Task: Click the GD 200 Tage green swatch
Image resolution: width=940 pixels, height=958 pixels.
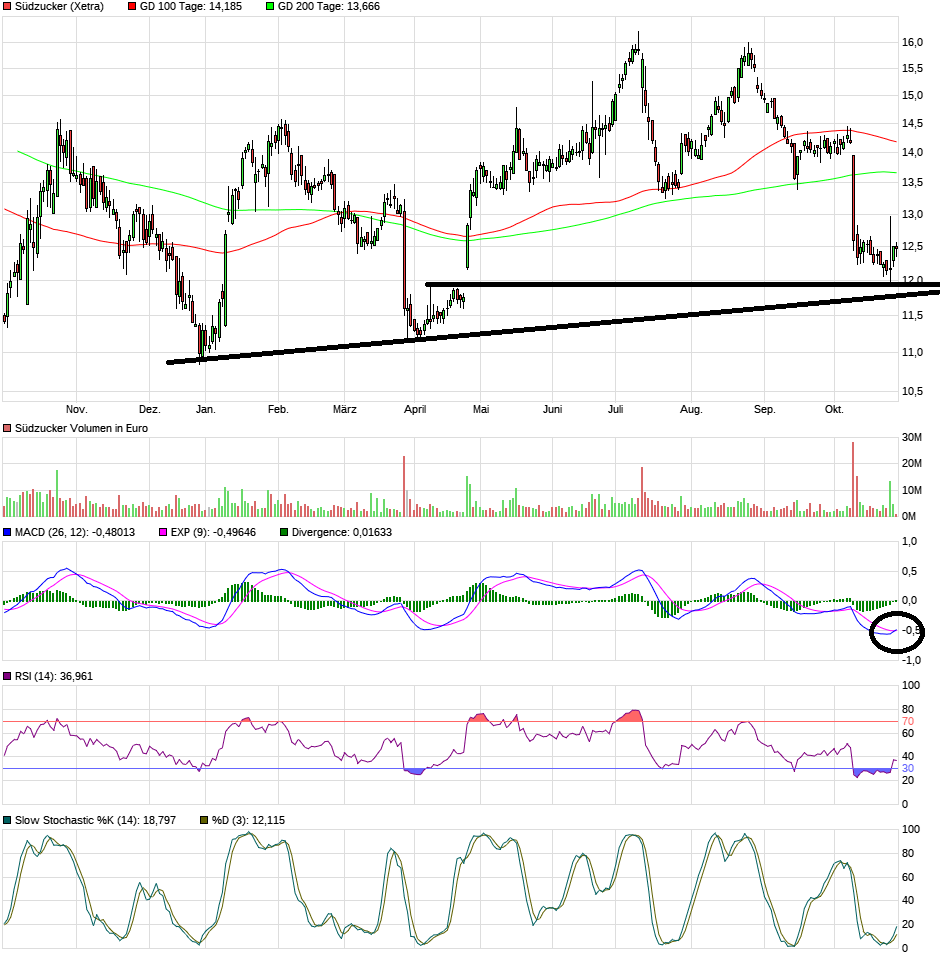Action: pos(270,7)
